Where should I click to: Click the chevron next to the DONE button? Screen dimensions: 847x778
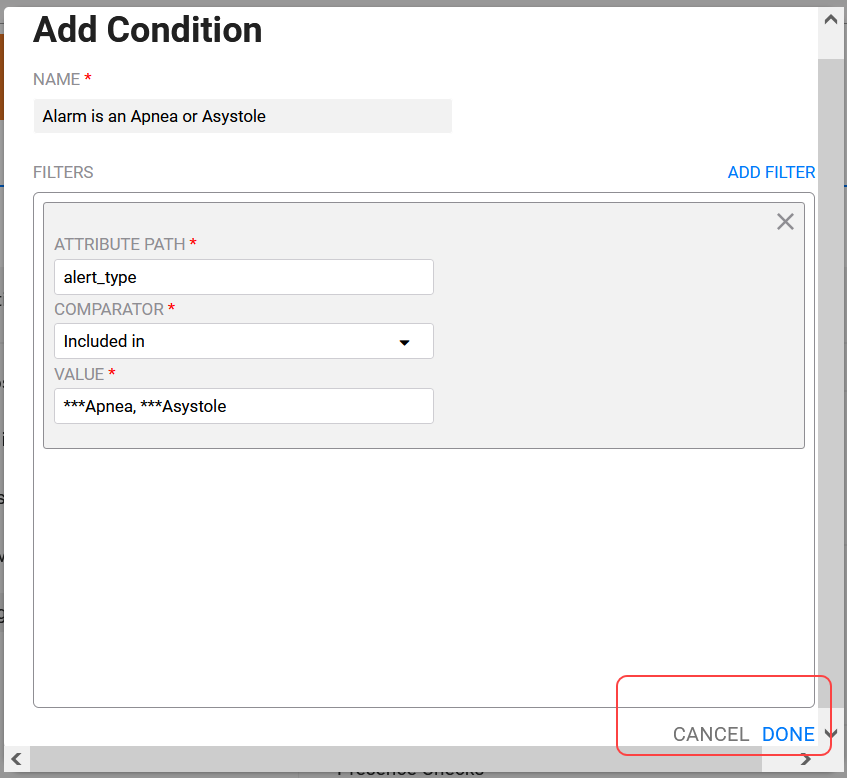(830, 734)
